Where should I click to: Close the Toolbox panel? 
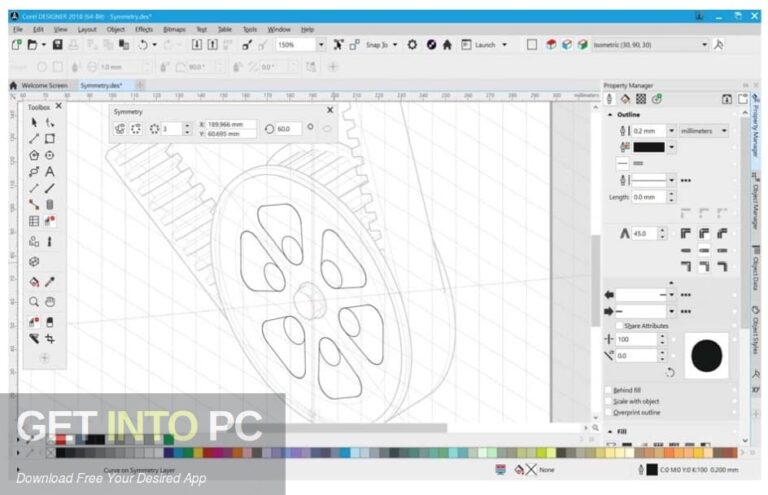pyautogui.click(x=59, y=106)
